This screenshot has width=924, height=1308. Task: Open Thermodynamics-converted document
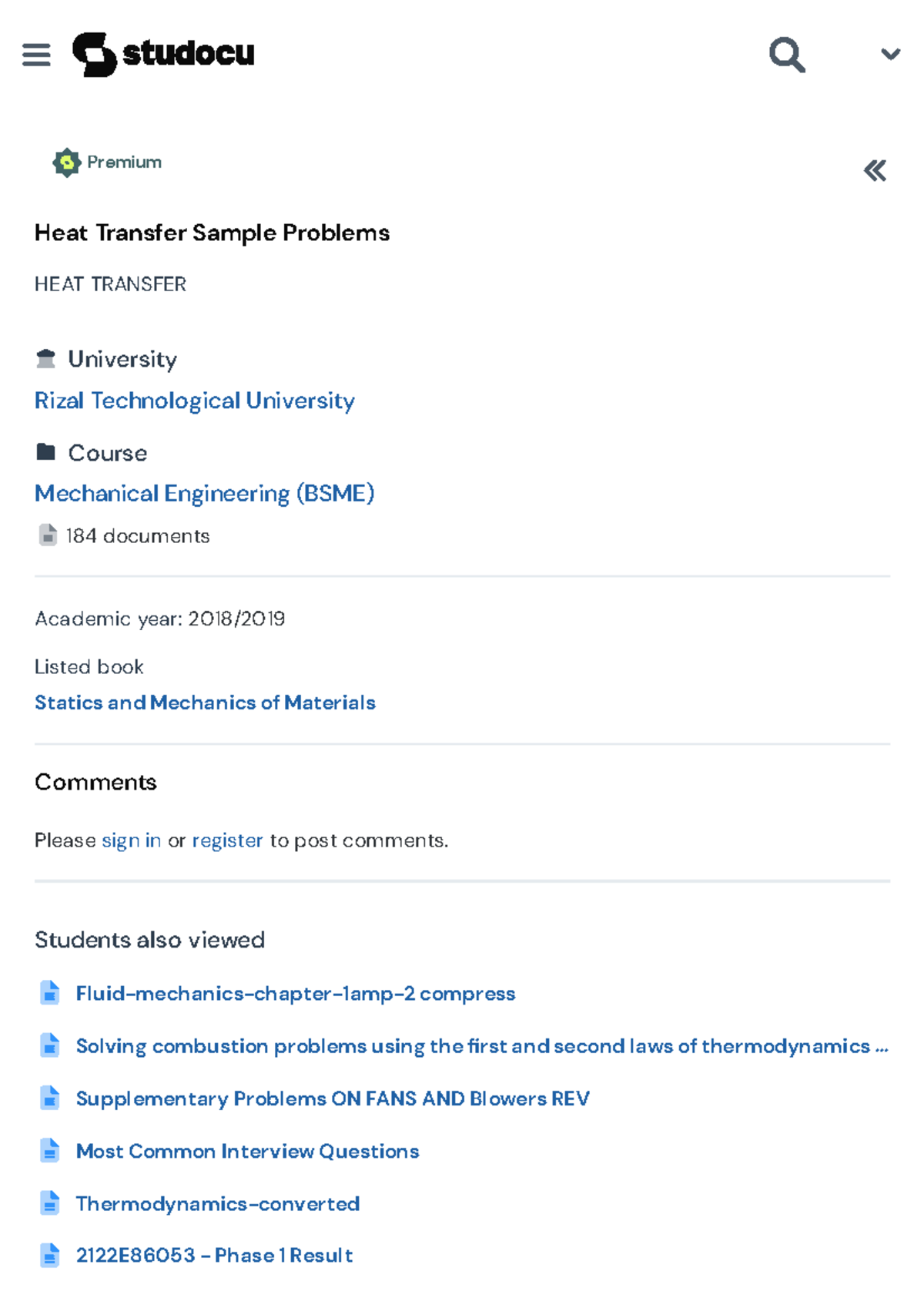(217, 1203)
